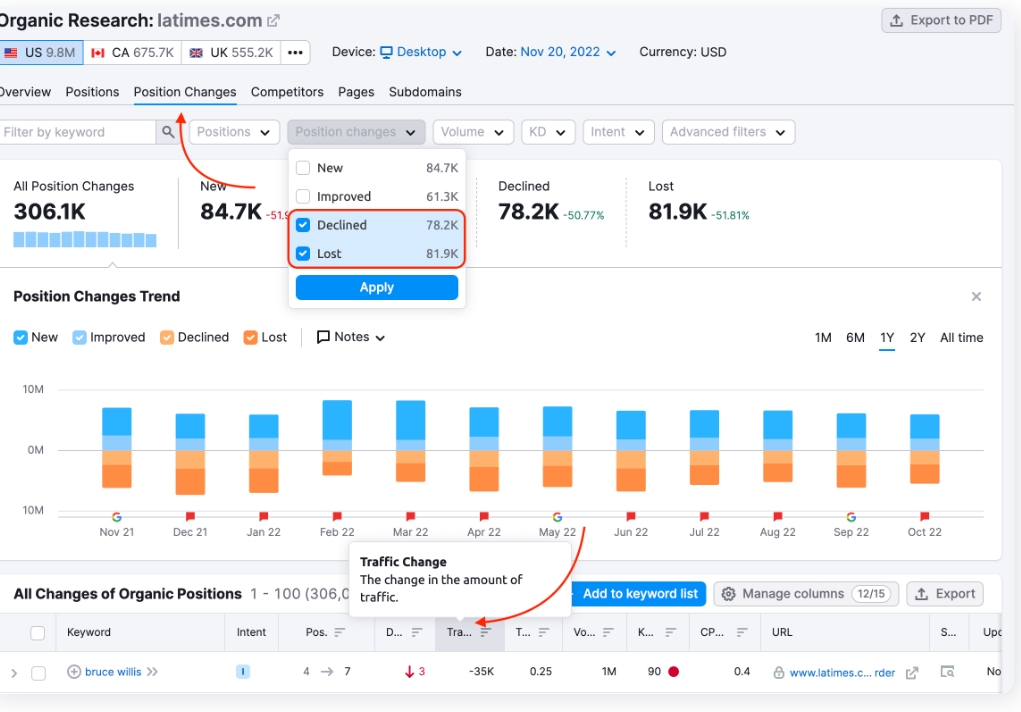
Task: Click the plus icon beside bruce willis keyword
Action: pos(74,672)
